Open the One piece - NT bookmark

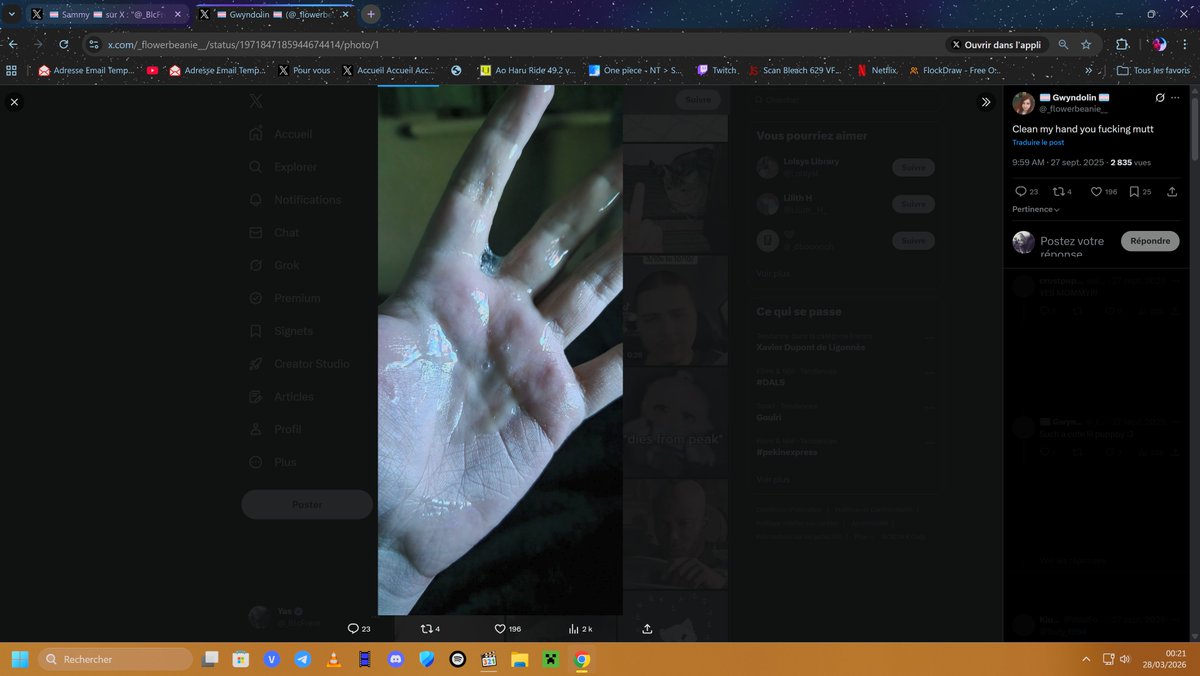(x=635, y=71)
